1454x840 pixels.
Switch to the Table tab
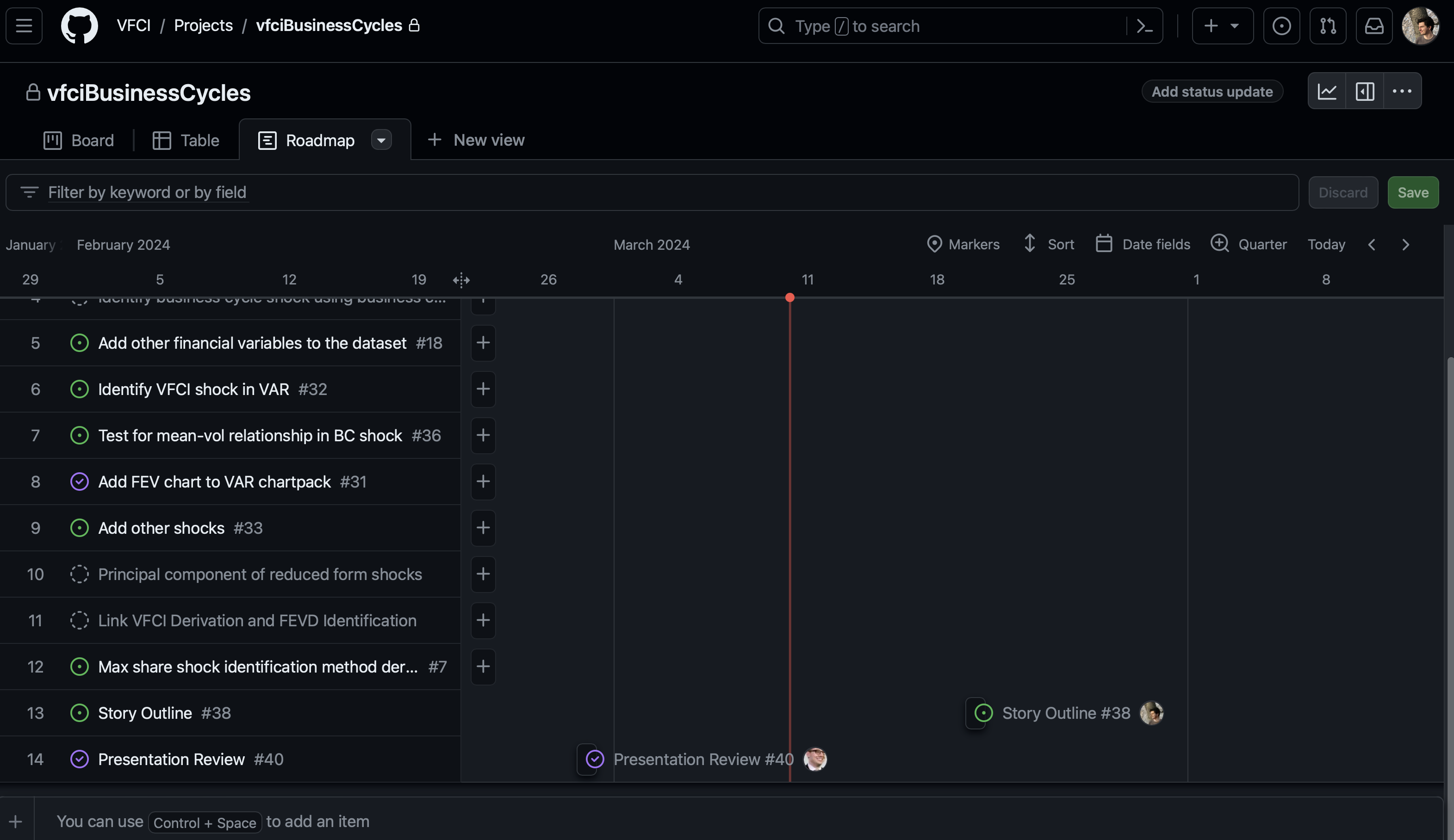point(186,140)
